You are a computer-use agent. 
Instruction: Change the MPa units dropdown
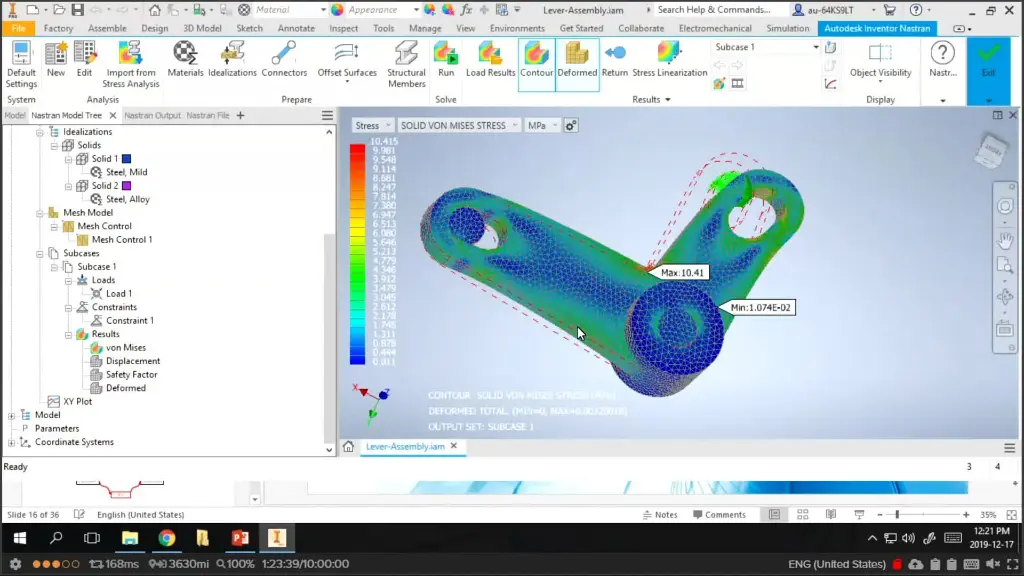click(543, 125)
